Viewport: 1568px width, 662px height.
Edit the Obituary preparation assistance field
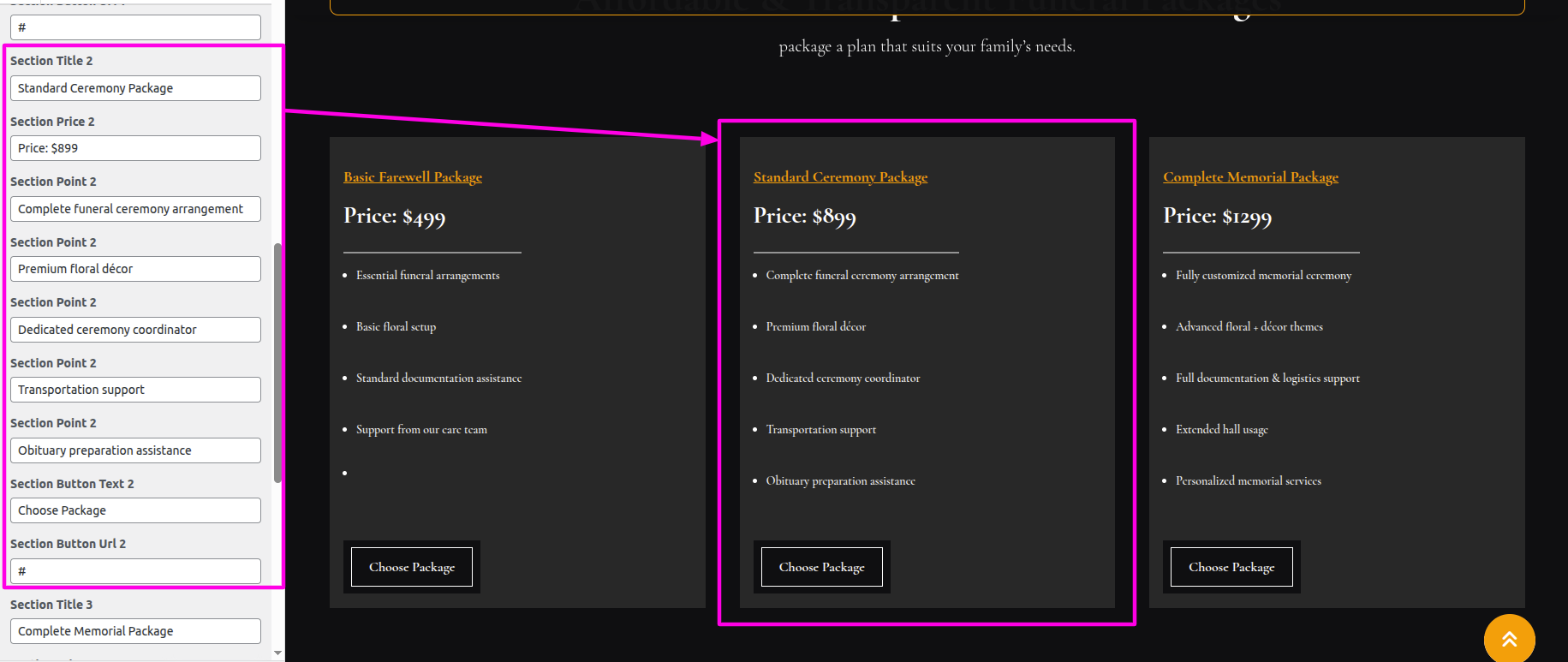[135, 450]
